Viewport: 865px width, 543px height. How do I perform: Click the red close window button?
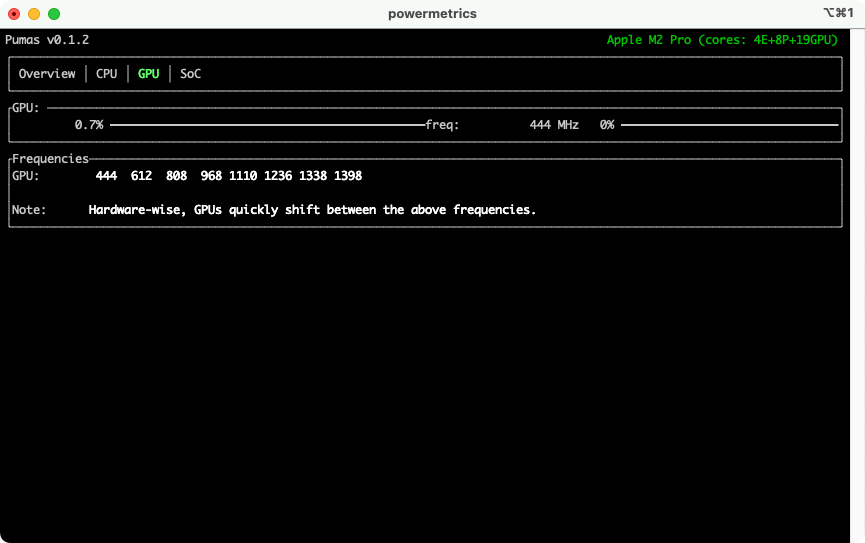[x=14, y=14]
